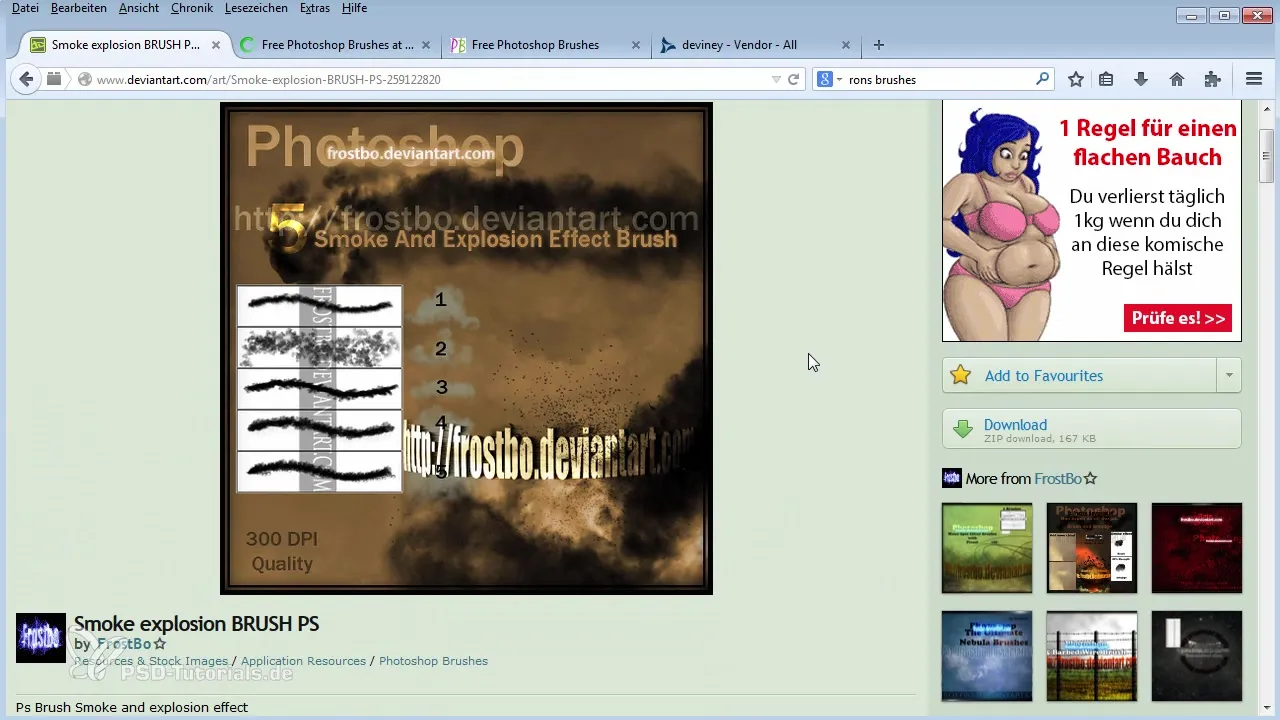Click the Add to Favourites button

tap(1079, 376)
